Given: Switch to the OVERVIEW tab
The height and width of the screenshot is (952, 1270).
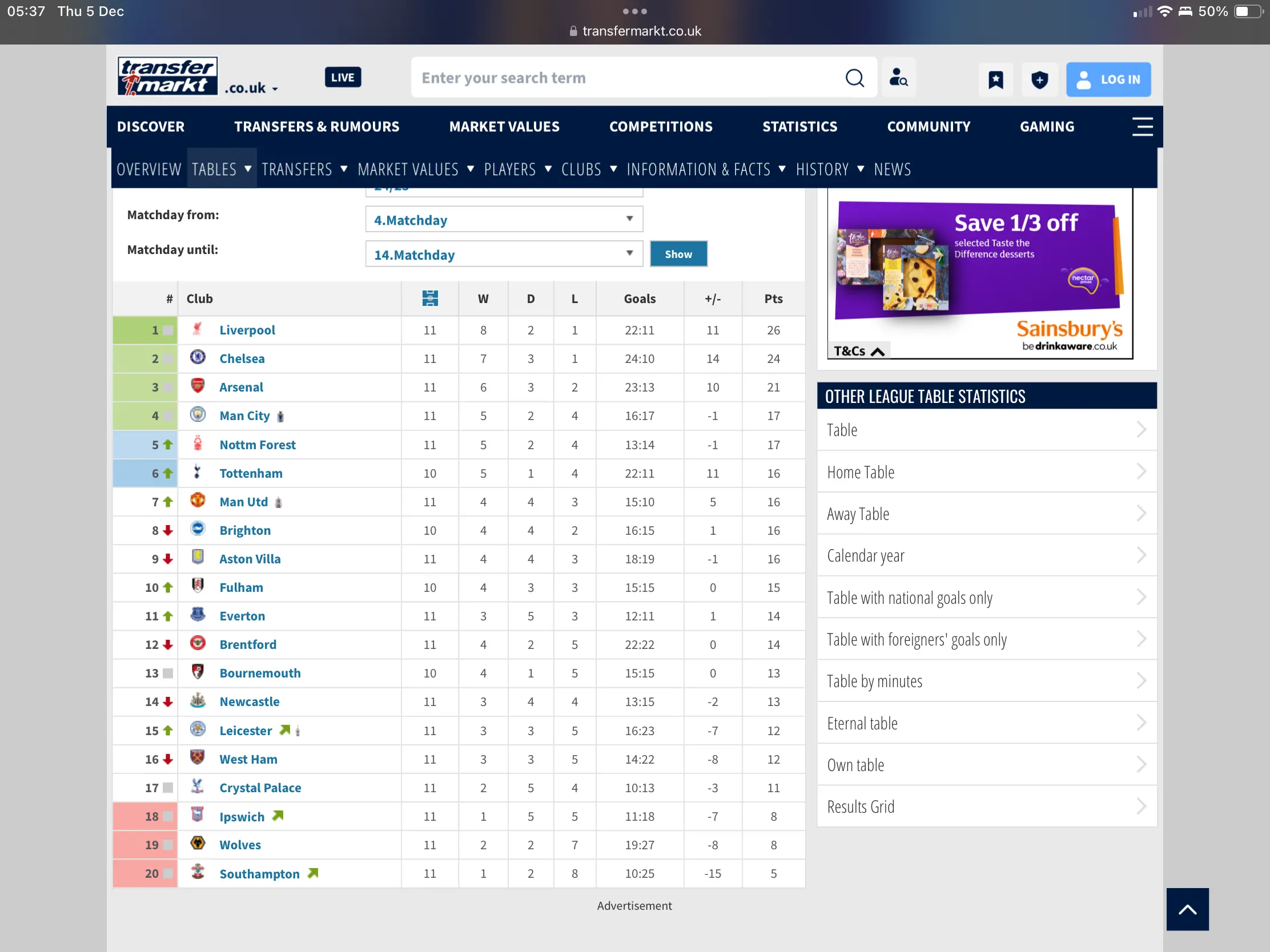Looking at the screenshot, I should click(148, 170).
